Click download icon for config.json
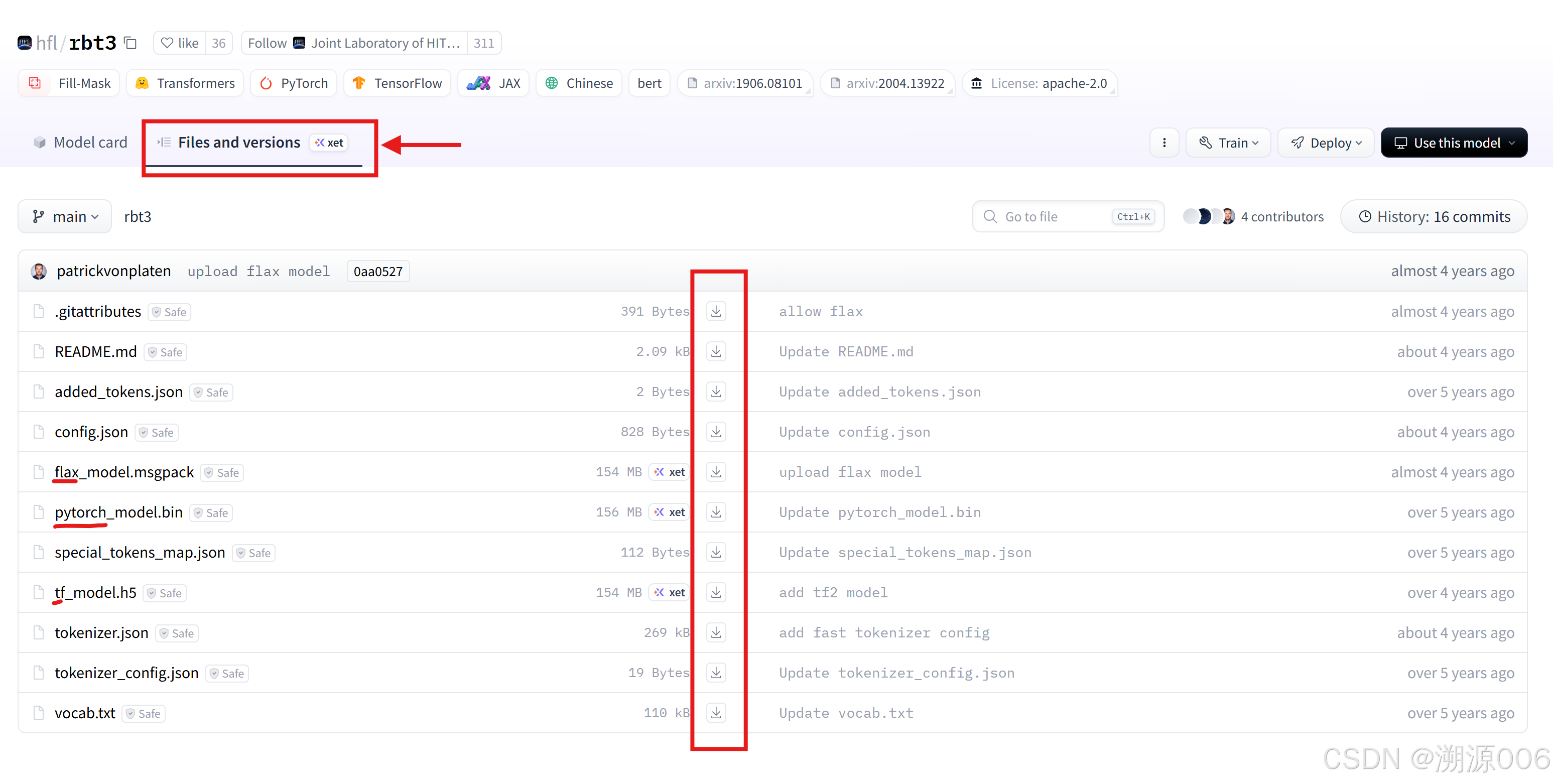This screenshot has width=1553, height=784. pos(716,432)
